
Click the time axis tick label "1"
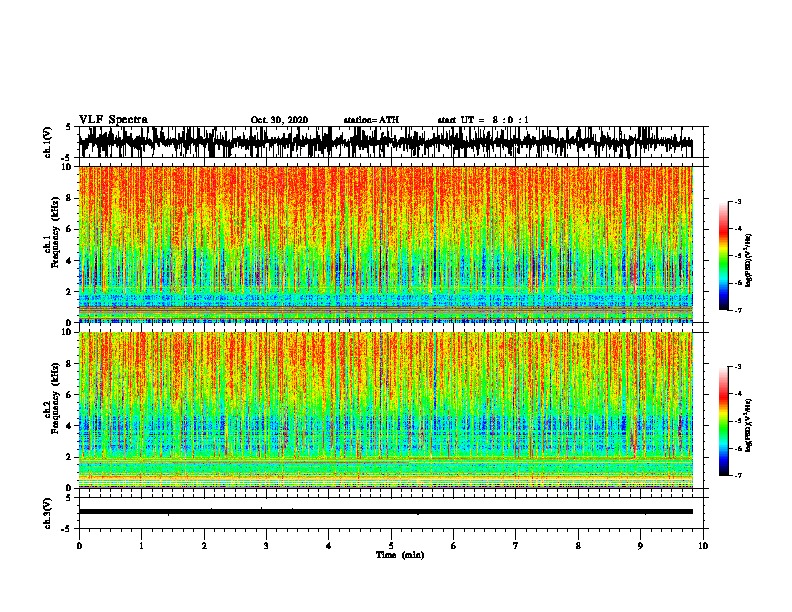pyautogui.click(x=141, y=546)
